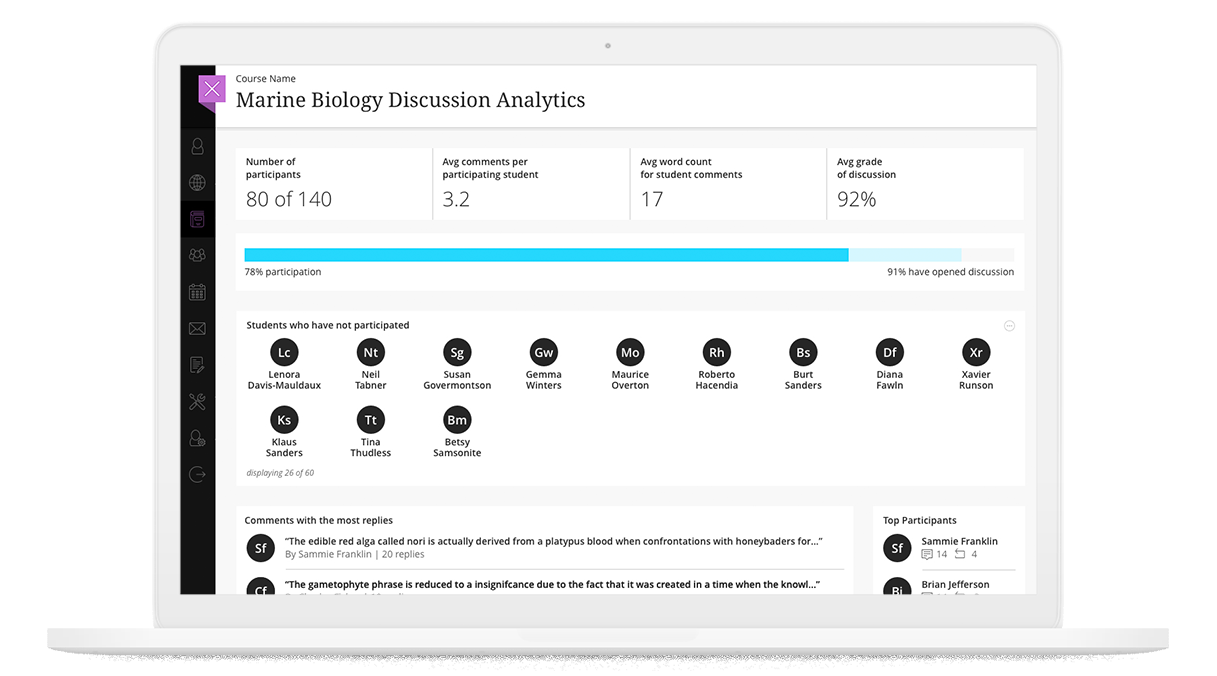
Task: Open the grades notepad icon in the sidebar
Action: click(x=197, y=365)
